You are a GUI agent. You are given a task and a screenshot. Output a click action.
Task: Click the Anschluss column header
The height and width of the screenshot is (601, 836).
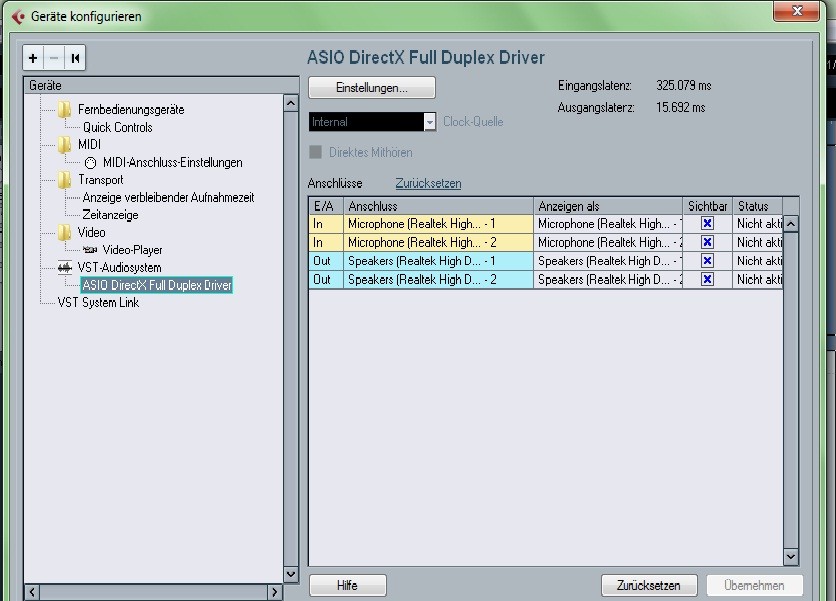click(x=438, y=206)
